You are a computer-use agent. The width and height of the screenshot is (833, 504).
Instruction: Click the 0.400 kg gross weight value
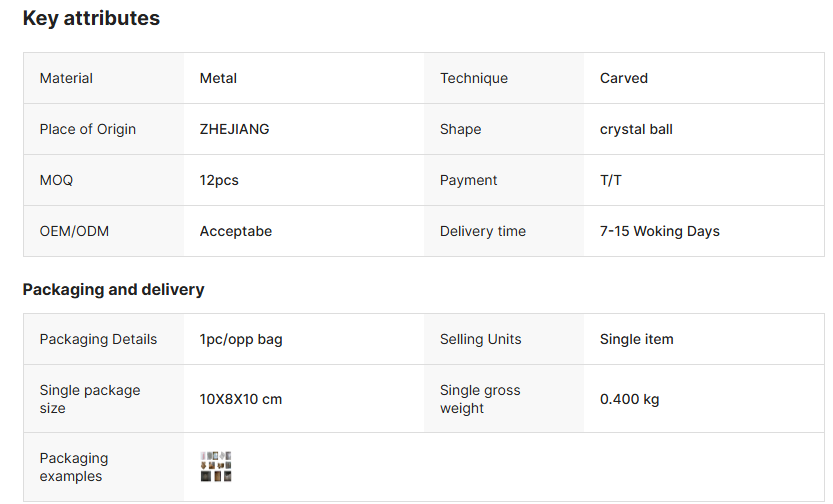coord(629,399)
